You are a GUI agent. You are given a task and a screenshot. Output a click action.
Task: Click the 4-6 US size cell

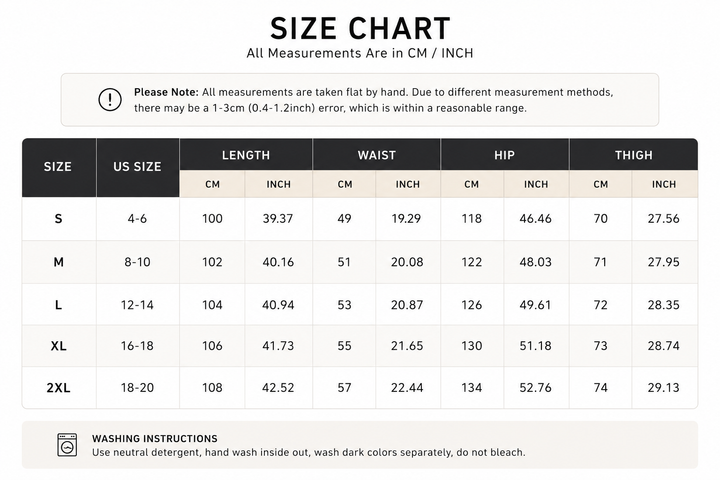click(x=137, y=219)
